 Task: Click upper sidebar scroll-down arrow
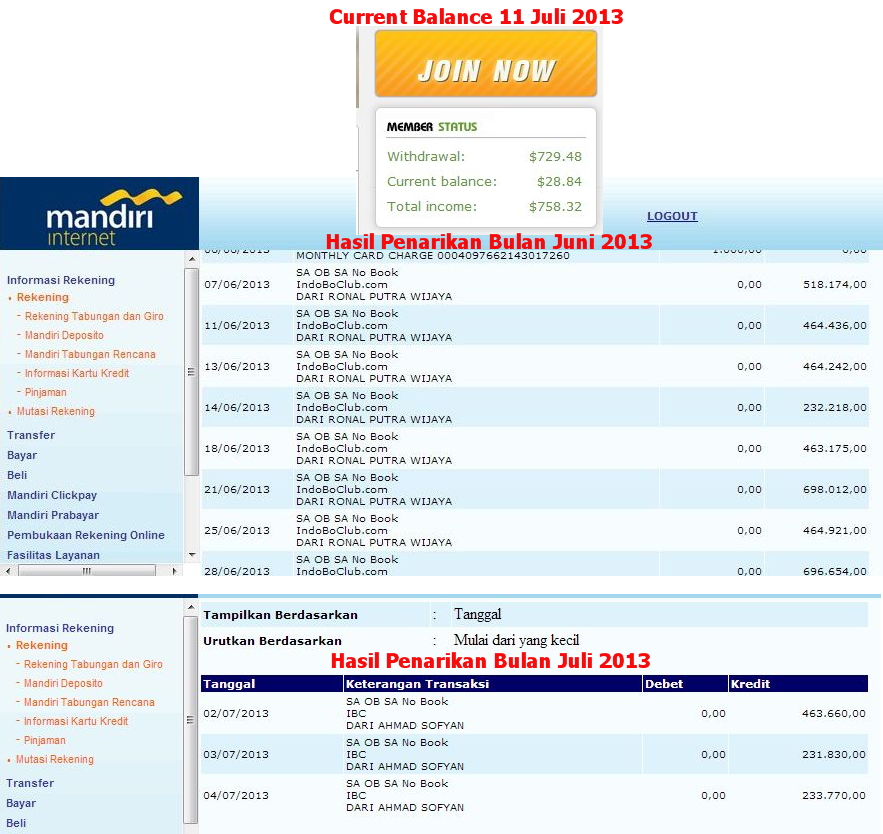point(191,555)
